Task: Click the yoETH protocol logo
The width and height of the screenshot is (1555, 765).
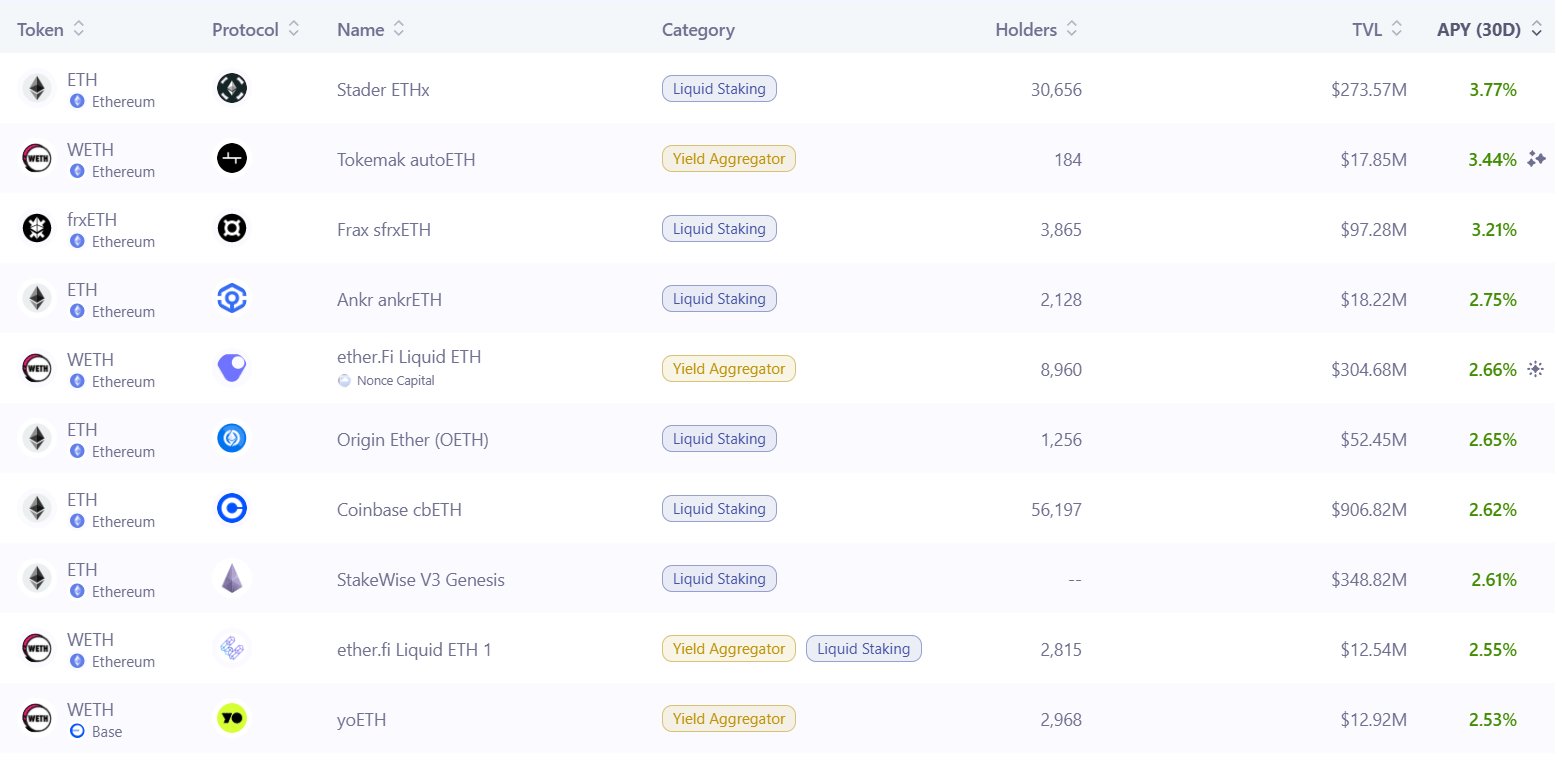Action: [x=232, y=719]
